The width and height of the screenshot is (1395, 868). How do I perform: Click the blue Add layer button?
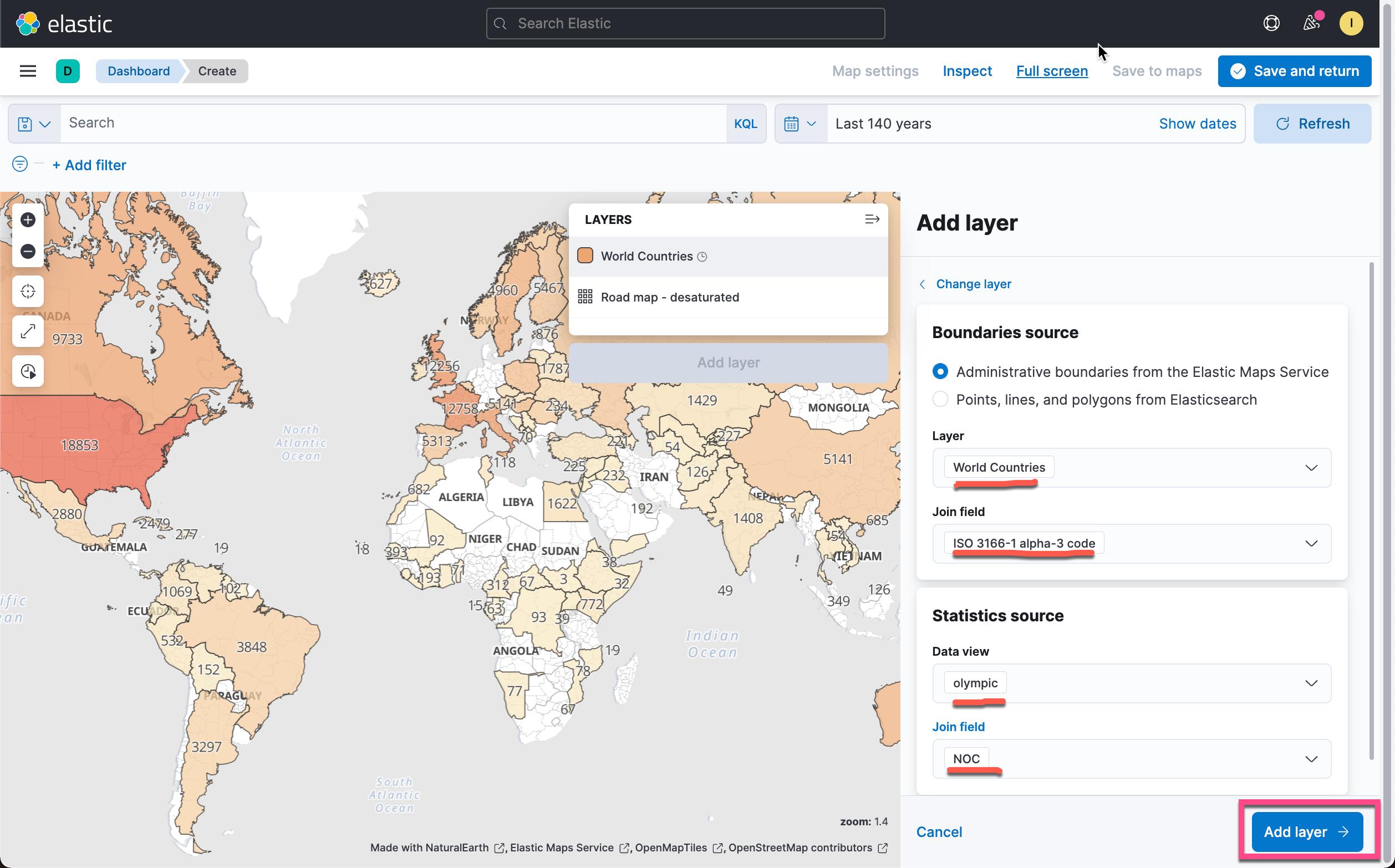tap(1307, 832)
